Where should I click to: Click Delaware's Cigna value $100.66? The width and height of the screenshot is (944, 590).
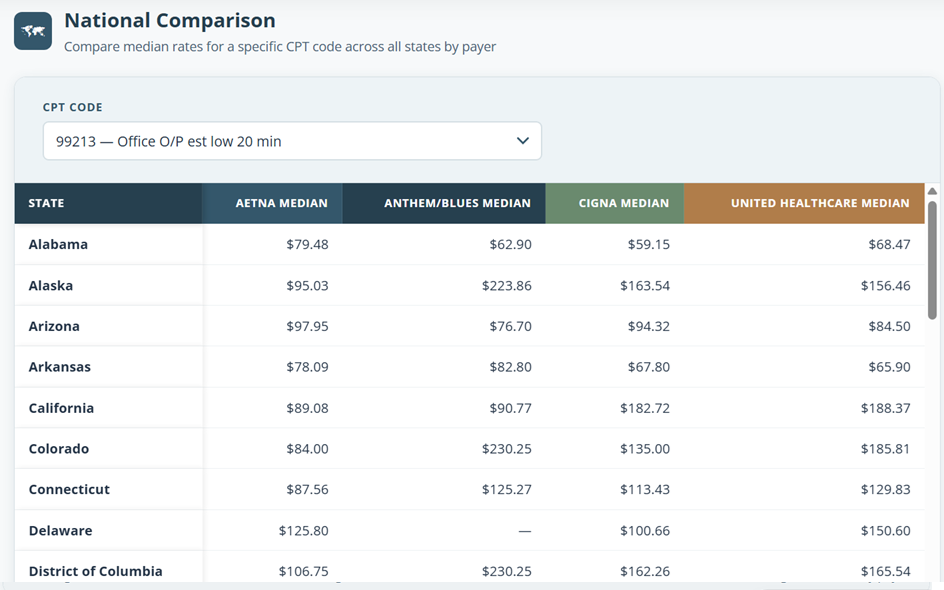(645, 530)
